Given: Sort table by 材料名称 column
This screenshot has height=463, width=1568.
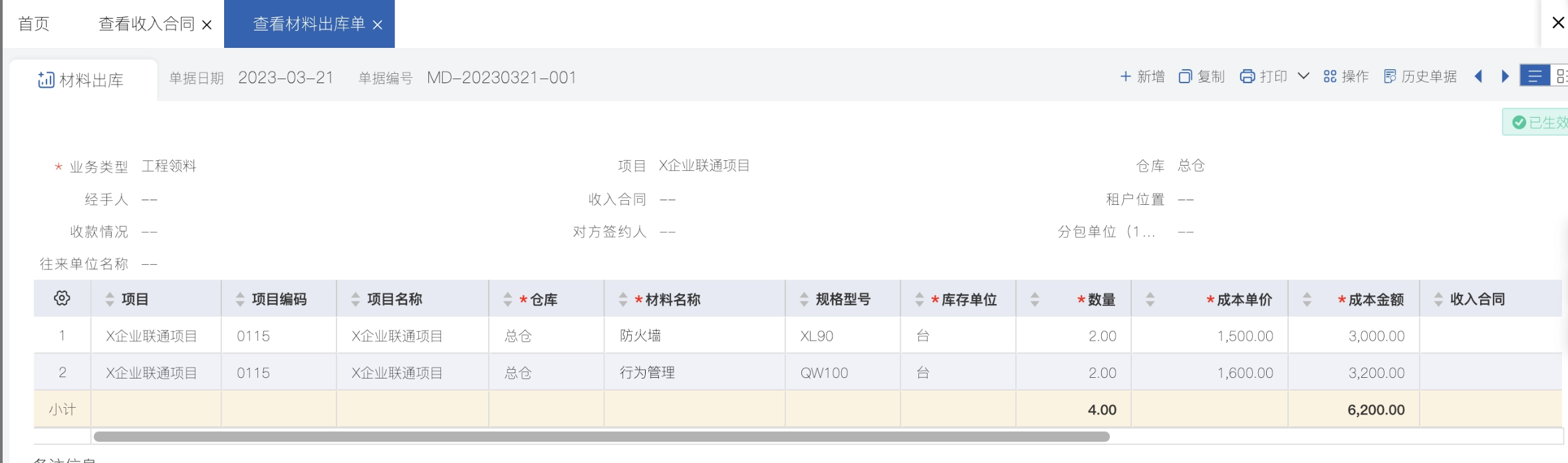Looking at the screenshot, I should [623, 299].
